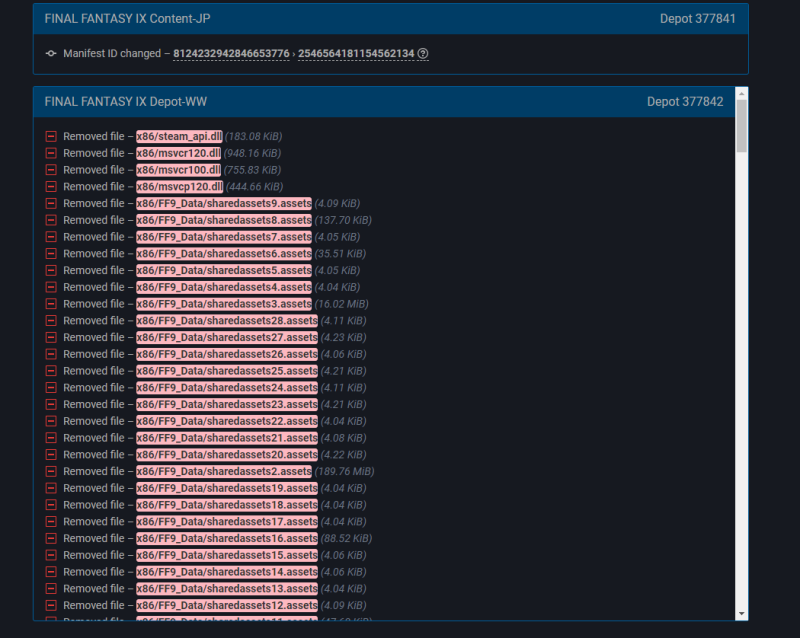Click the removed icon beside x86/msvcr100.dll
The height and width of the screenshot is (638, 800).
point(51,170)
